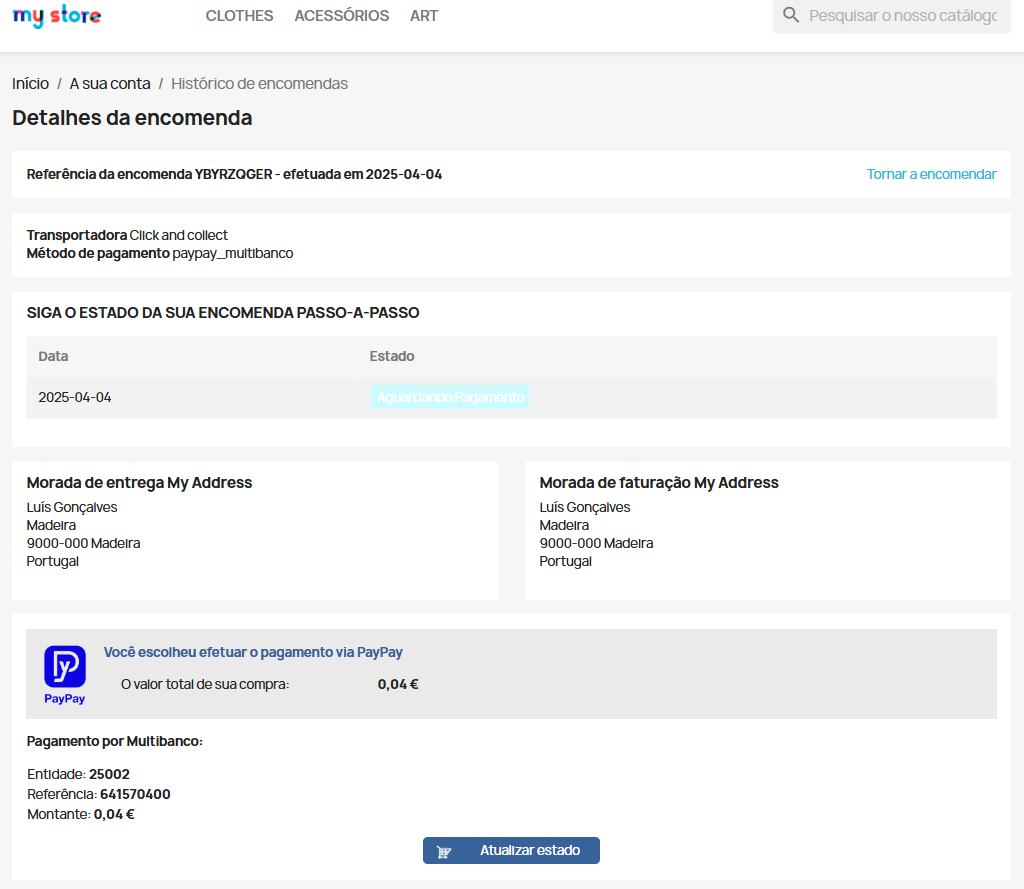Open the CLOTHES menu
The image size is (1024, 889).
[x=239, y=16]
